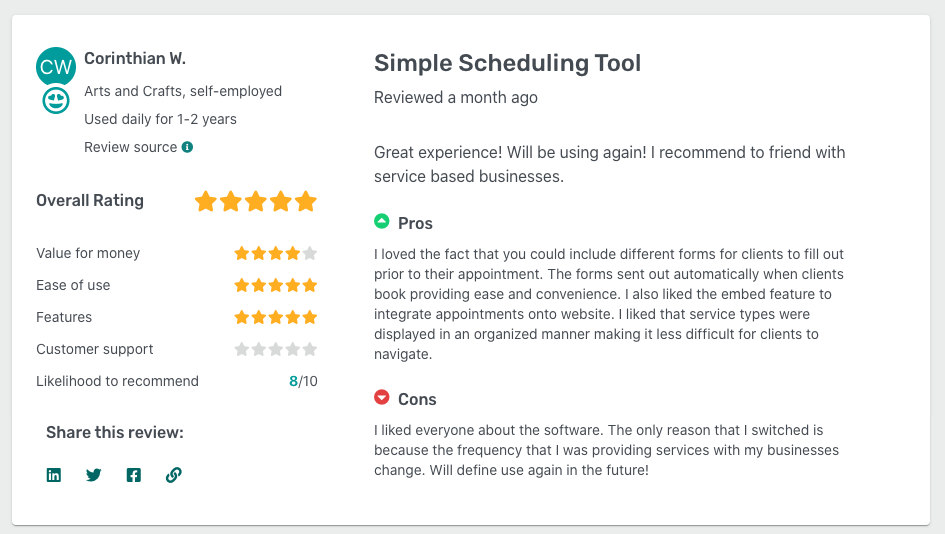Viewport: 945px width, 534px height.
Task: Click the Features star rating
Action: (x=275, y=317)
